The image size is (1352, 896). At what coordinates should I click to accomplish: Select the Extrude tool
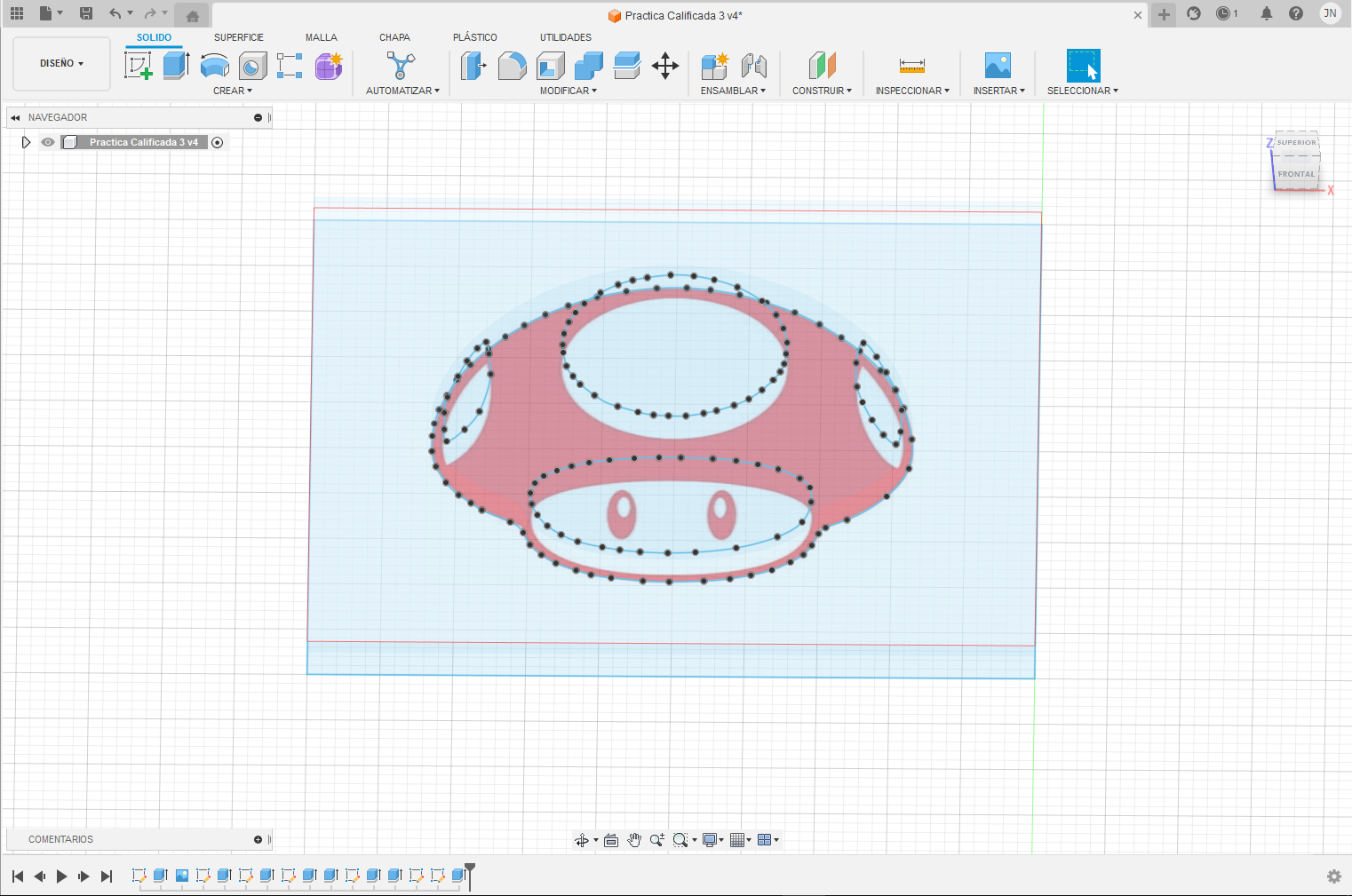(x=177, y=66)
